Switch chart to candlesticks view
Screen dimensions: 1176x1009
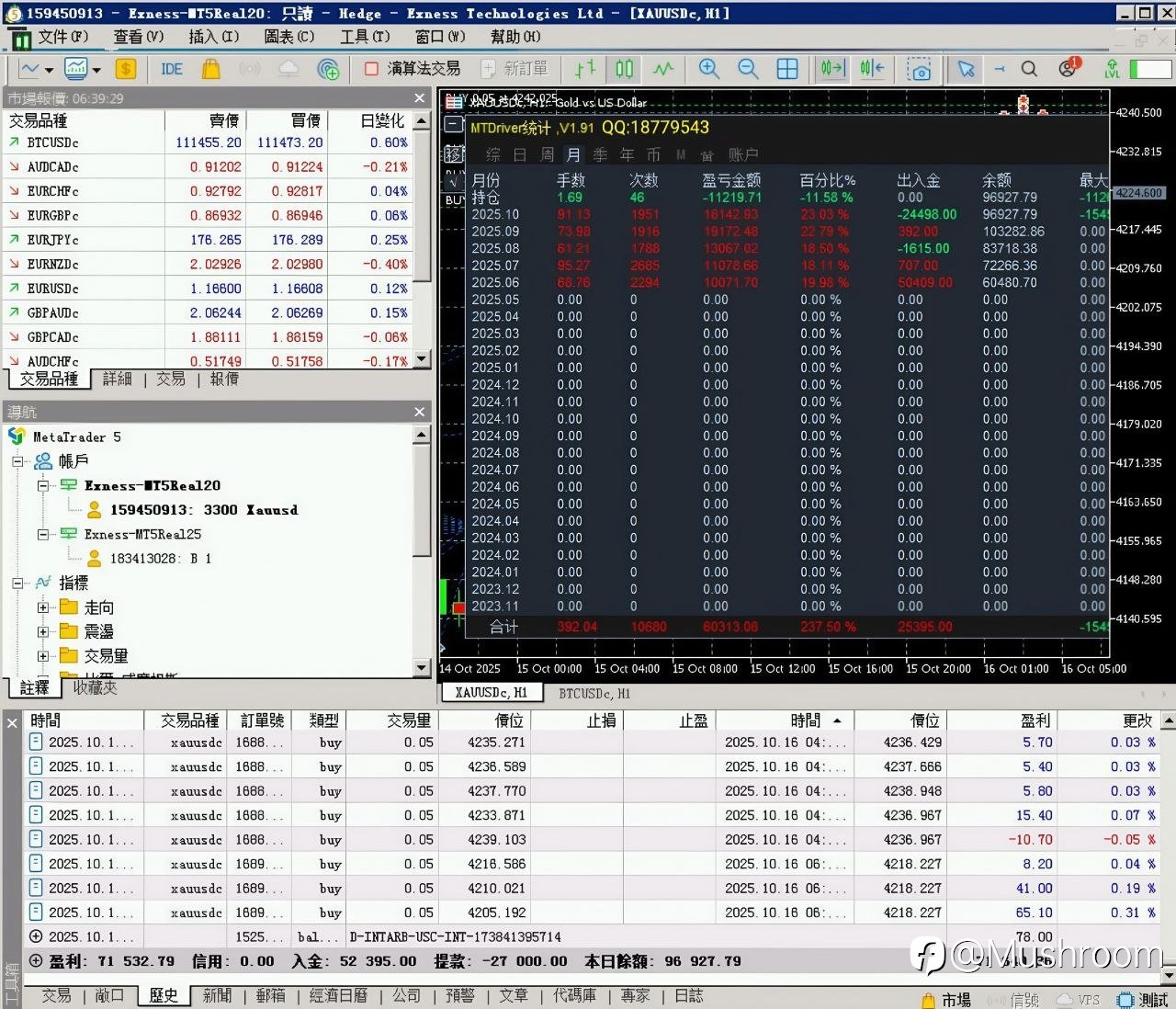click(625, 69)
